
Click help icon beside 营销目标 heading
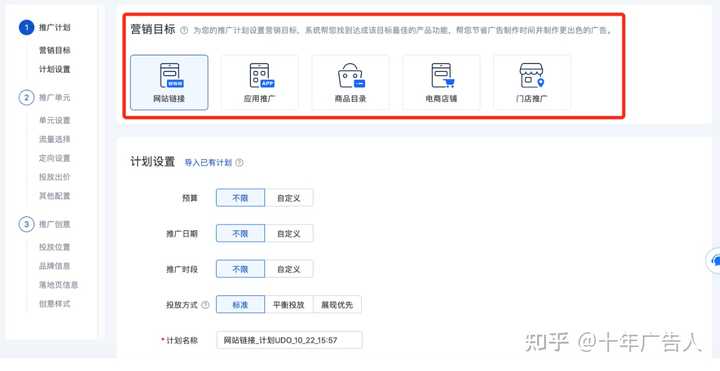pyautogui.click(x=184, y=30)
